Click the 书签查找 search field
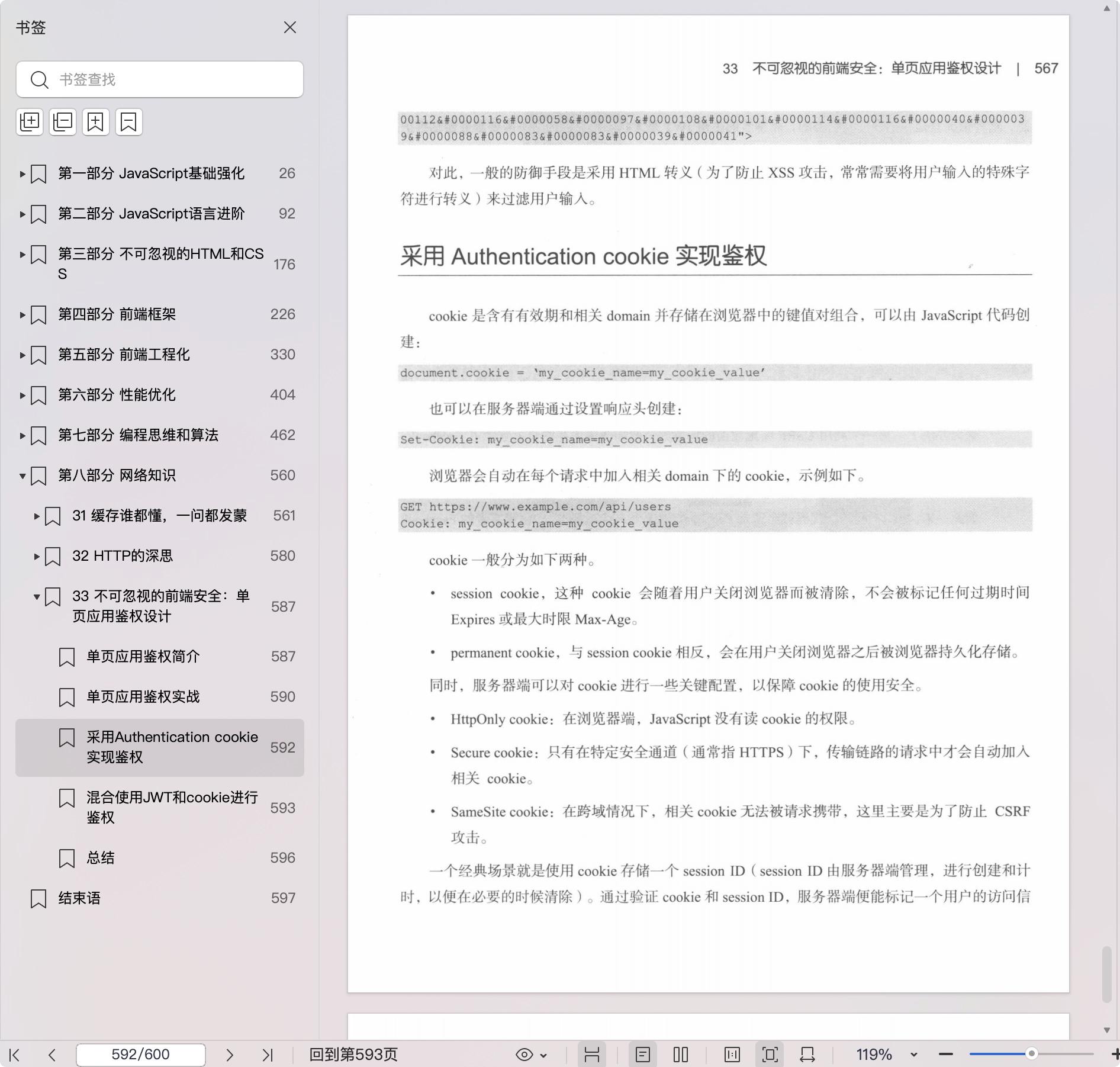This screenshot has width=1120, height=1067. (172, 79)
